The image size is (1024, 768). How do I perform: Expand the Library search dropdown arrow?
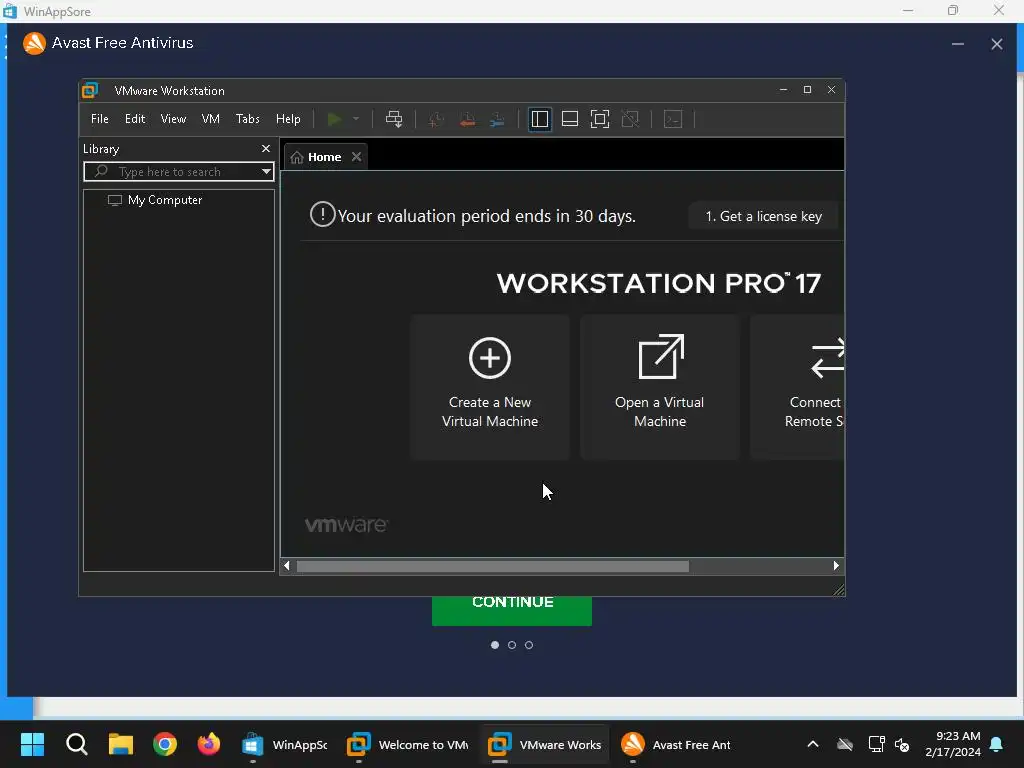(266, 172)
